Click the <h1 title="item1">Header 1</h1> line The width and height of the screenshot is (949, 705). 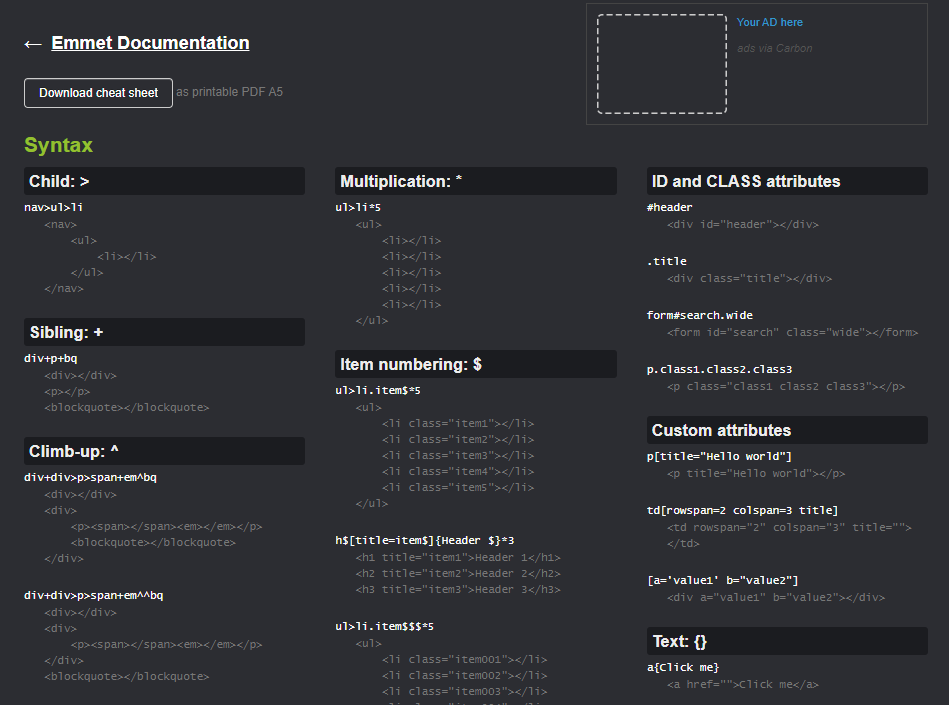tap(458, 558)
